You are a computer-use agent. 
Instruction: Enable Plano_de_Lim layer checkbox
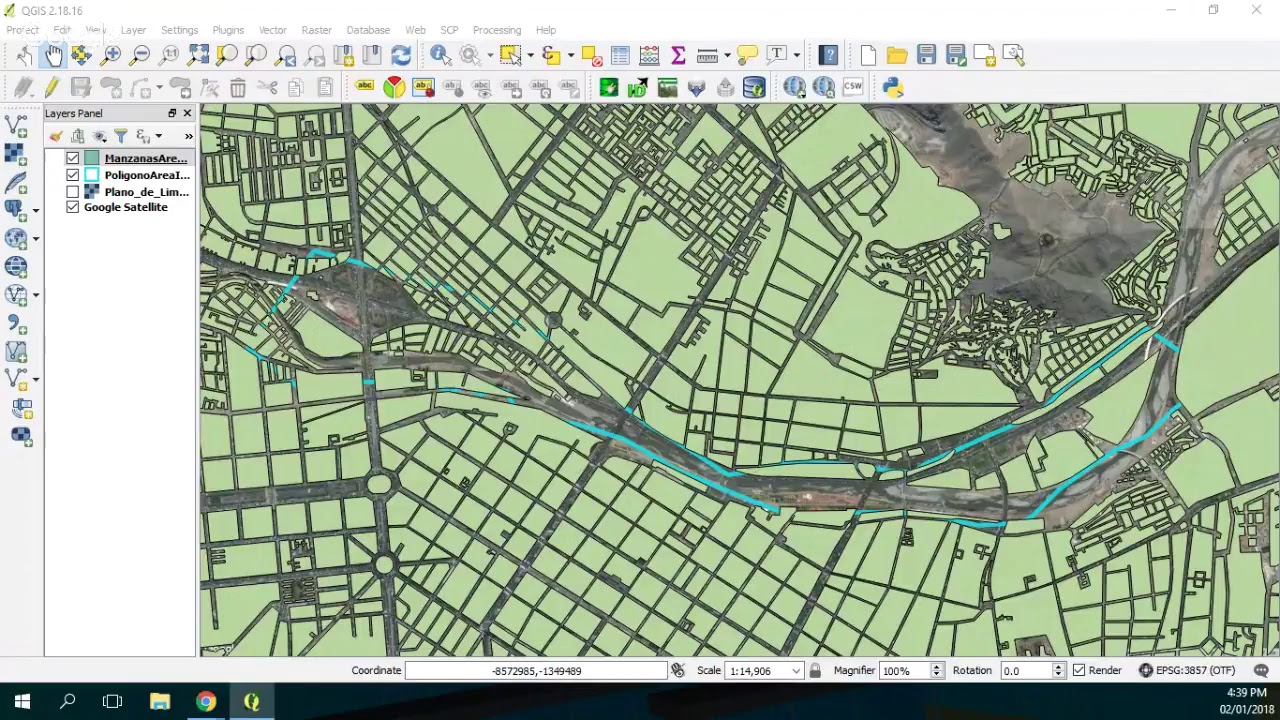[x=72, y=192]
